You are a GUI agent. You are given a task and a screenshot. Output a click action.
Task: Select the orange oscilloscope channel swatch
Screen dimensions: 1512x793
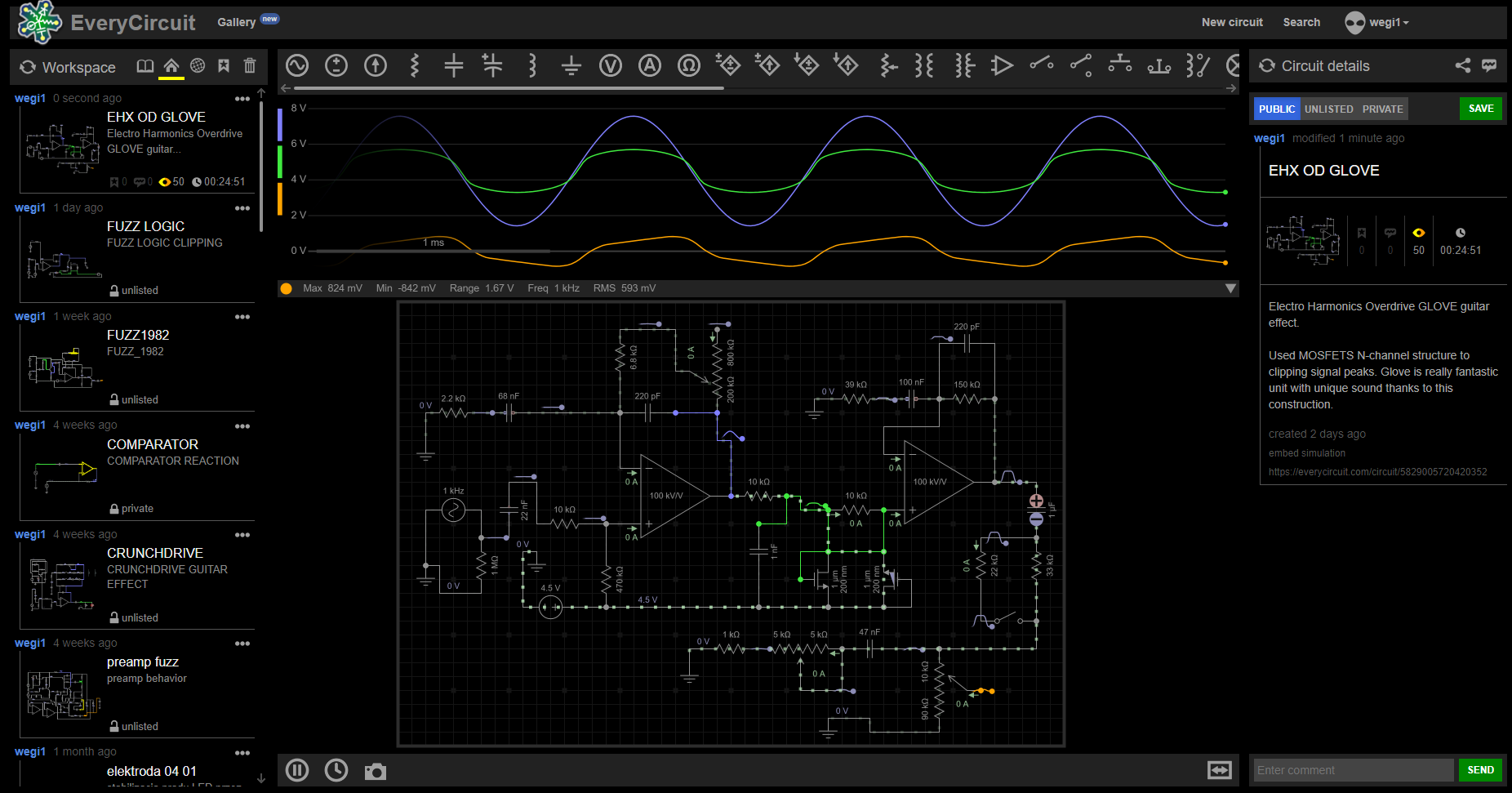pos(280,199)
